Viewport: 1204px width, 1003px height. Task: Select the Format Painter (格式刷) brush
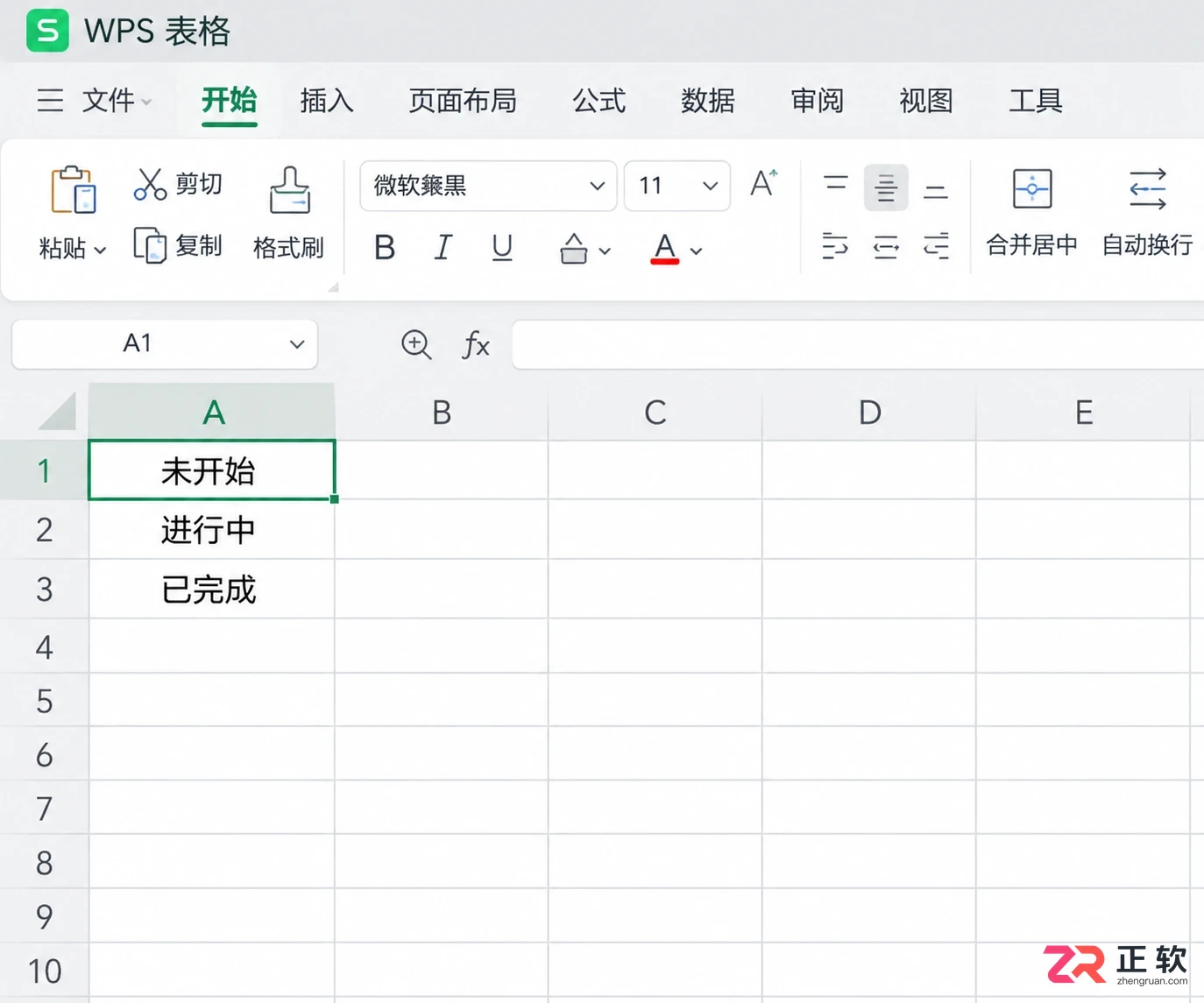click(x=290, y=190)
